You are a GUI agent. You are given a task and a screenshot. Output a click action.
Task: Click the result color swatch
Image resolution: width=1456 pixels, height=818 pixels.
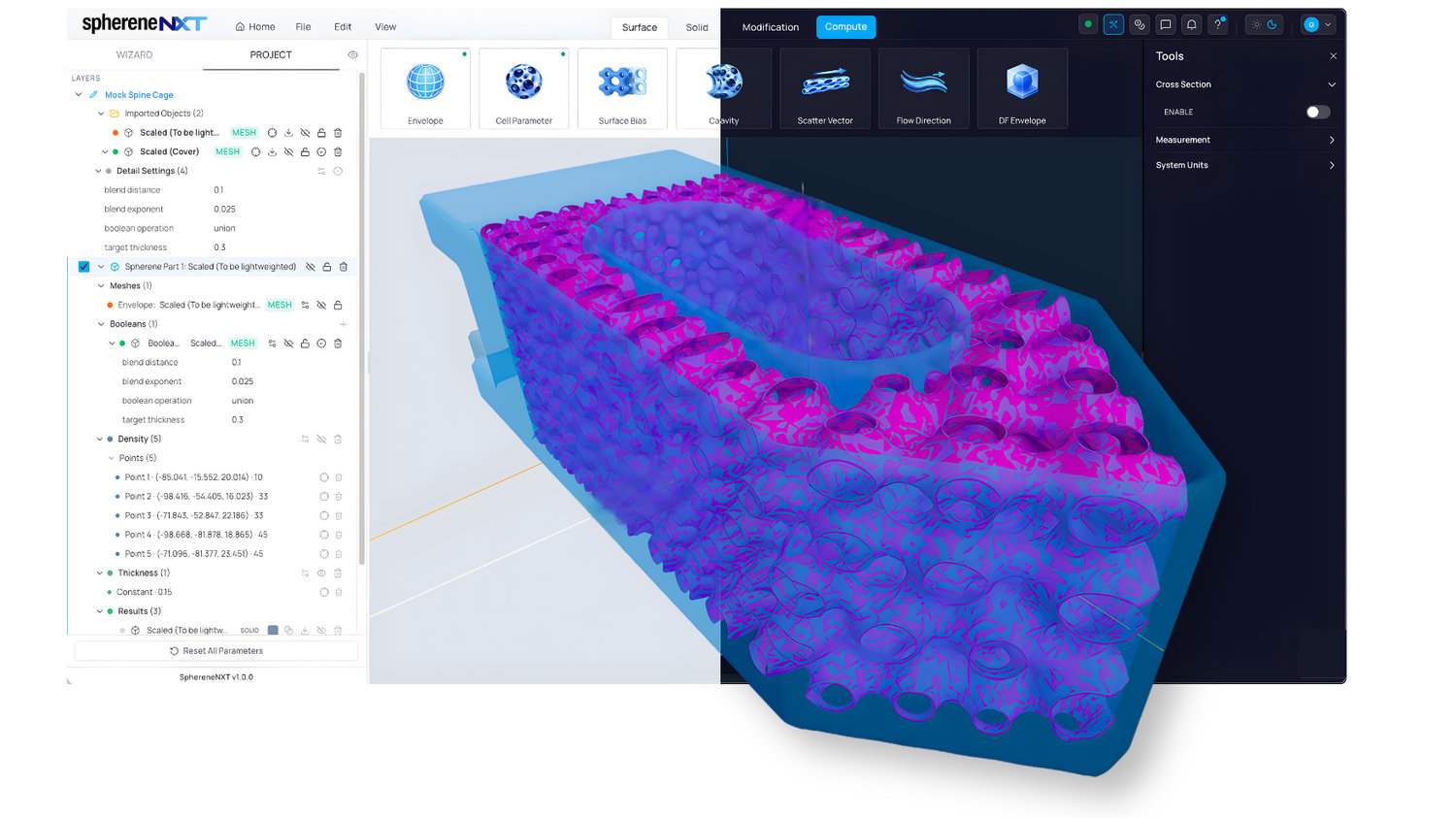[273, 631]
